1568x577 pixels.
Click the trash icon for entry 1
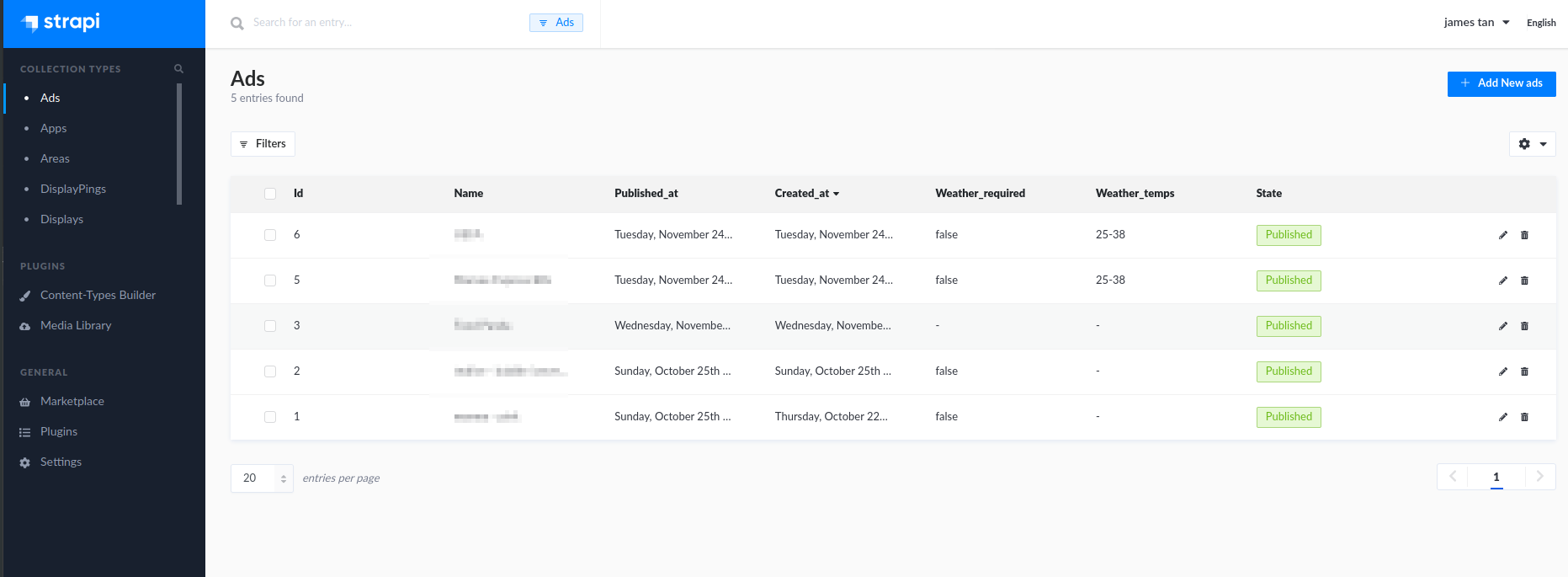click(x=1524, y=417)
